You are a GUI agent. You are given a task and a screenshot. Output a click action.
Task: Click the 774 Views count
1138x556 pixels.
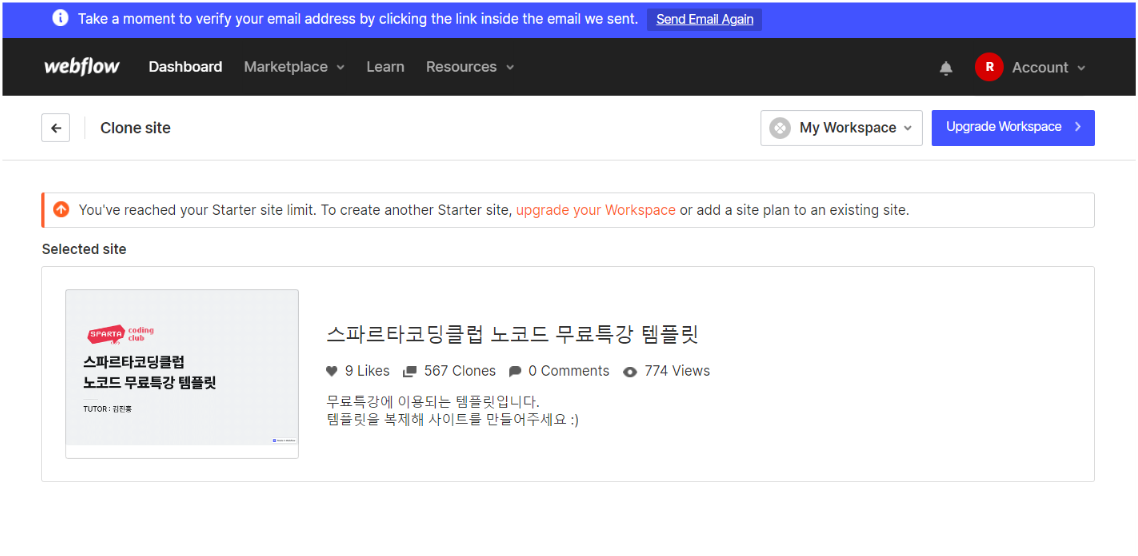(x=677, y=371)
